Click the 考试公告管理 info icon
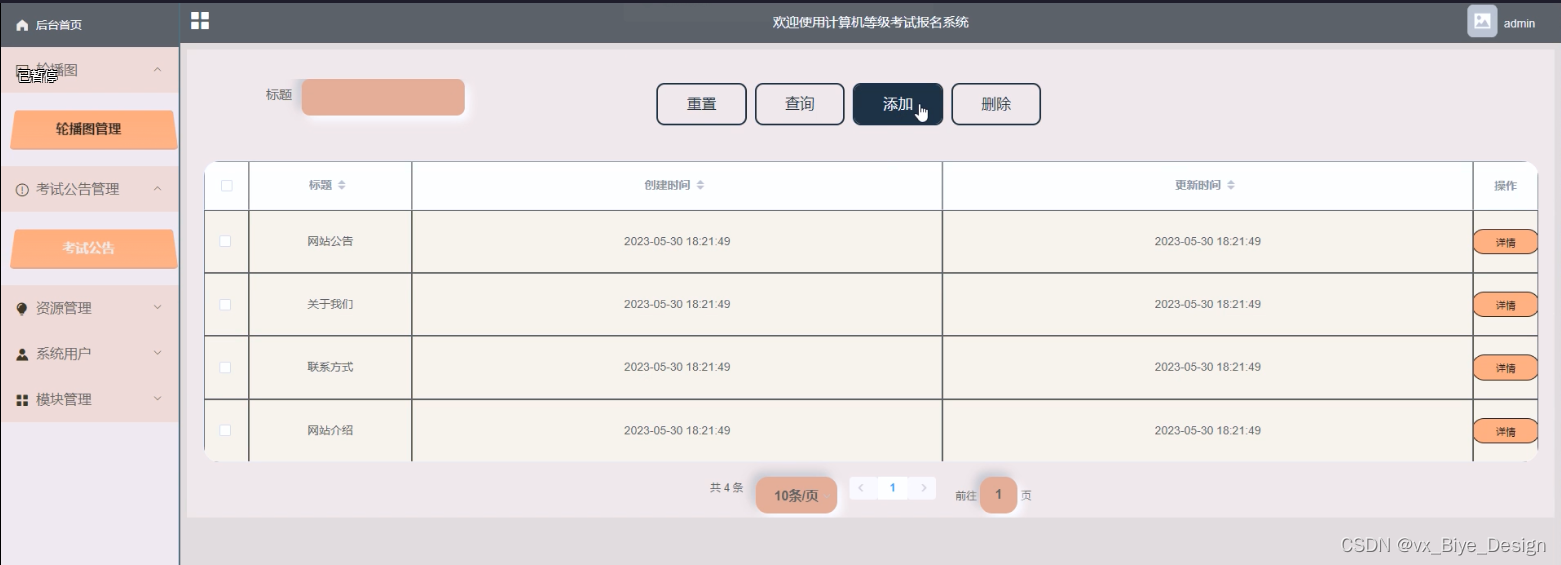The width and height of the screenshot is (1561, 565). click(22, 189)
